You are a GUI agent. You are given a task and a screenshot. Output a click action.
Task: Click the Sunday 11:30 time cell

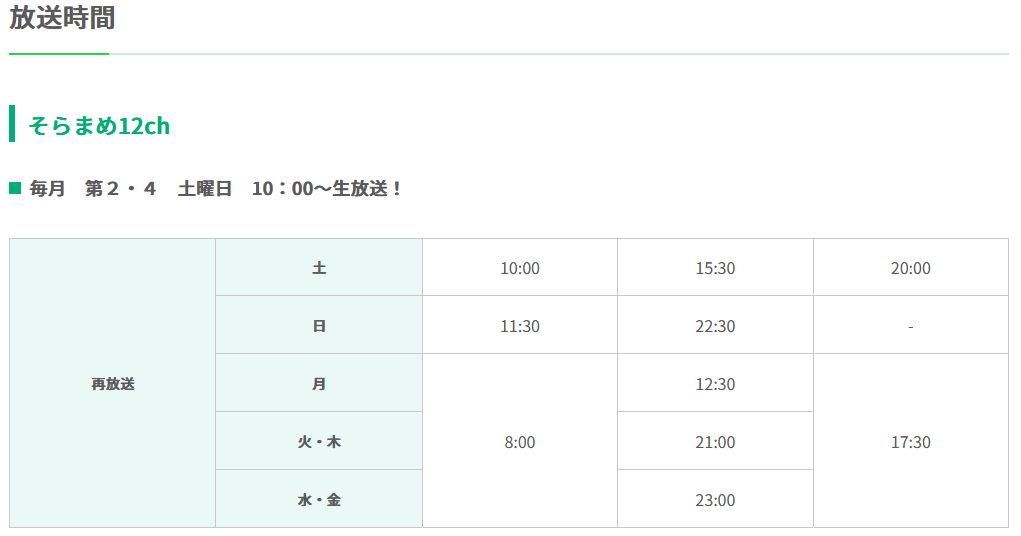tap(520, 325)
